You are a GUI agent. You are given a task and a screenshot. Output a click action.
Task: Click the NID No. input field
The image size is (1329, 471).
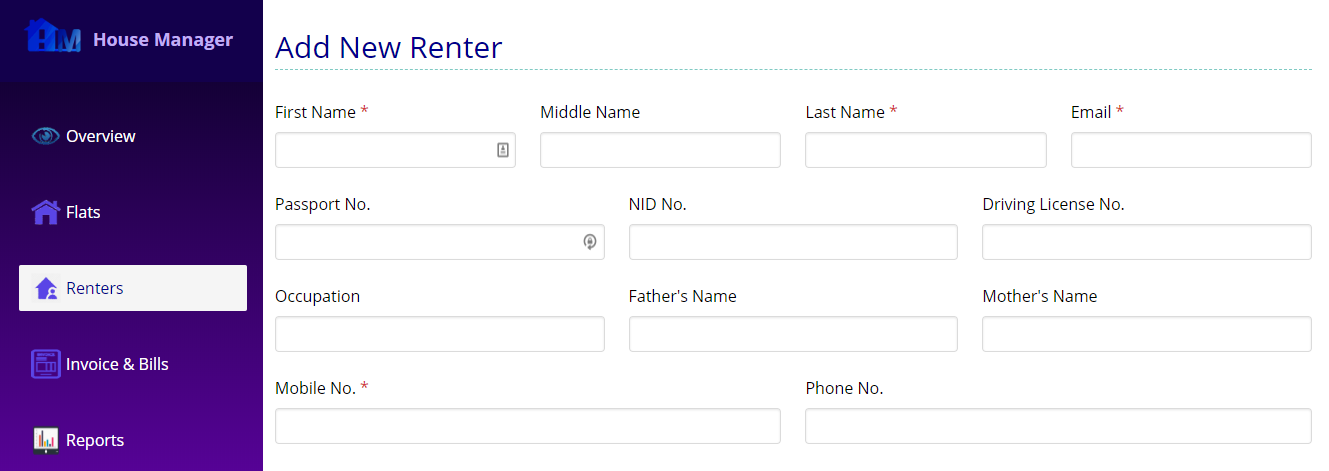(793, 242)
